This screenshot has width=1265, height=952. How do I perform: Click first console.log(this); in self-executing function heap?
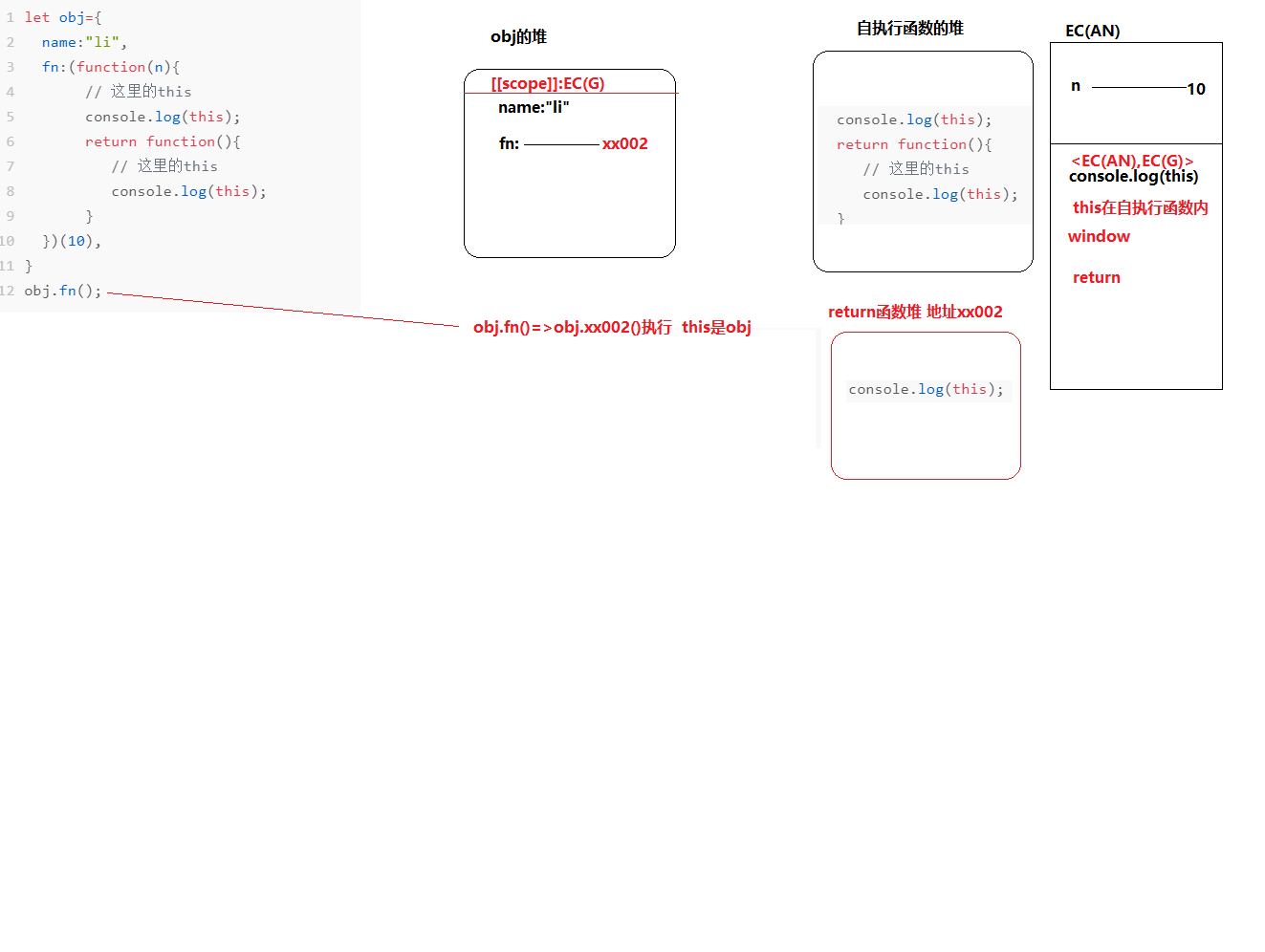(914, 119)
